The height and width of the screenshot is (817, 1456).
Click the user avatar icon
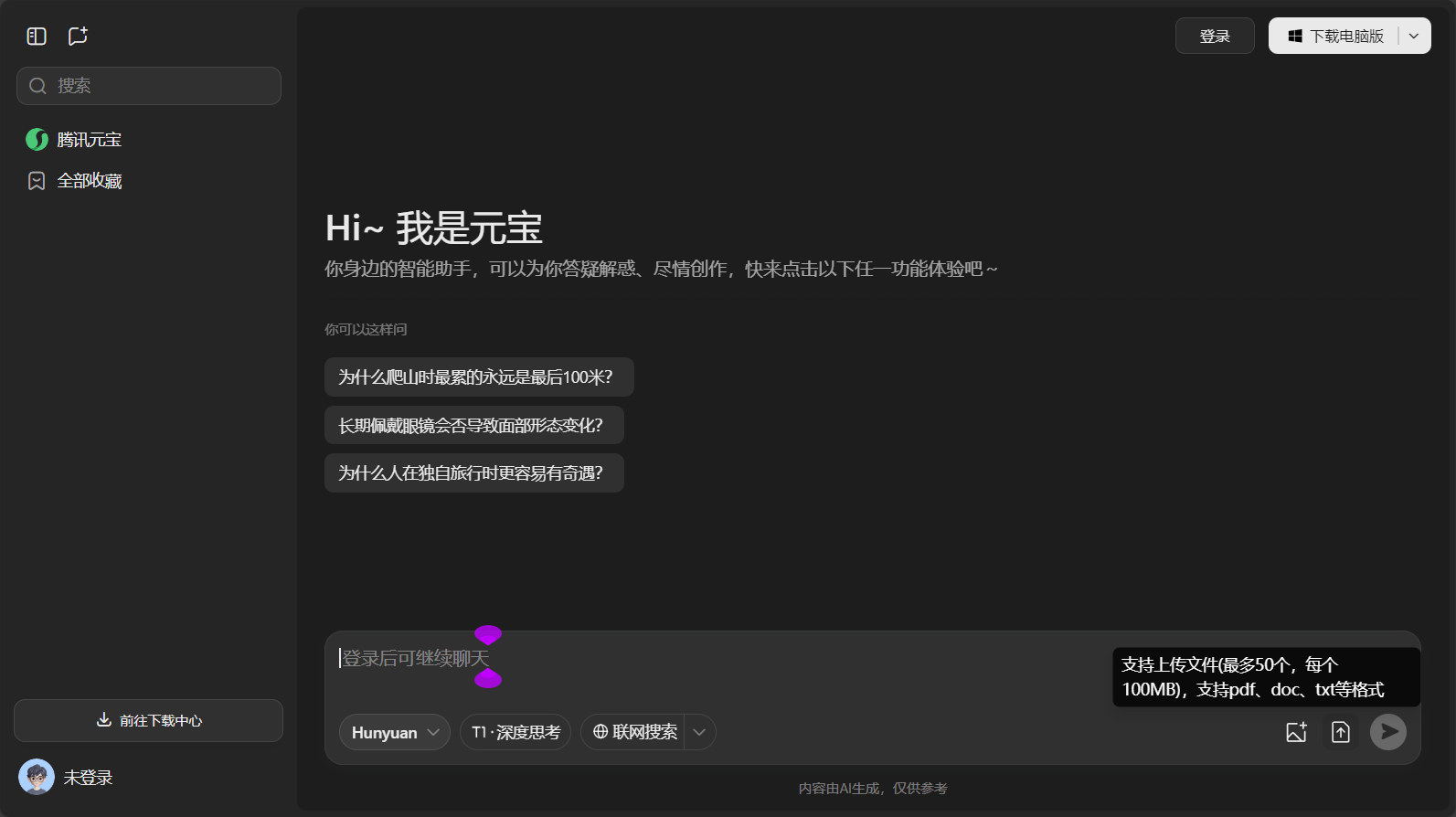coord(37,778)
